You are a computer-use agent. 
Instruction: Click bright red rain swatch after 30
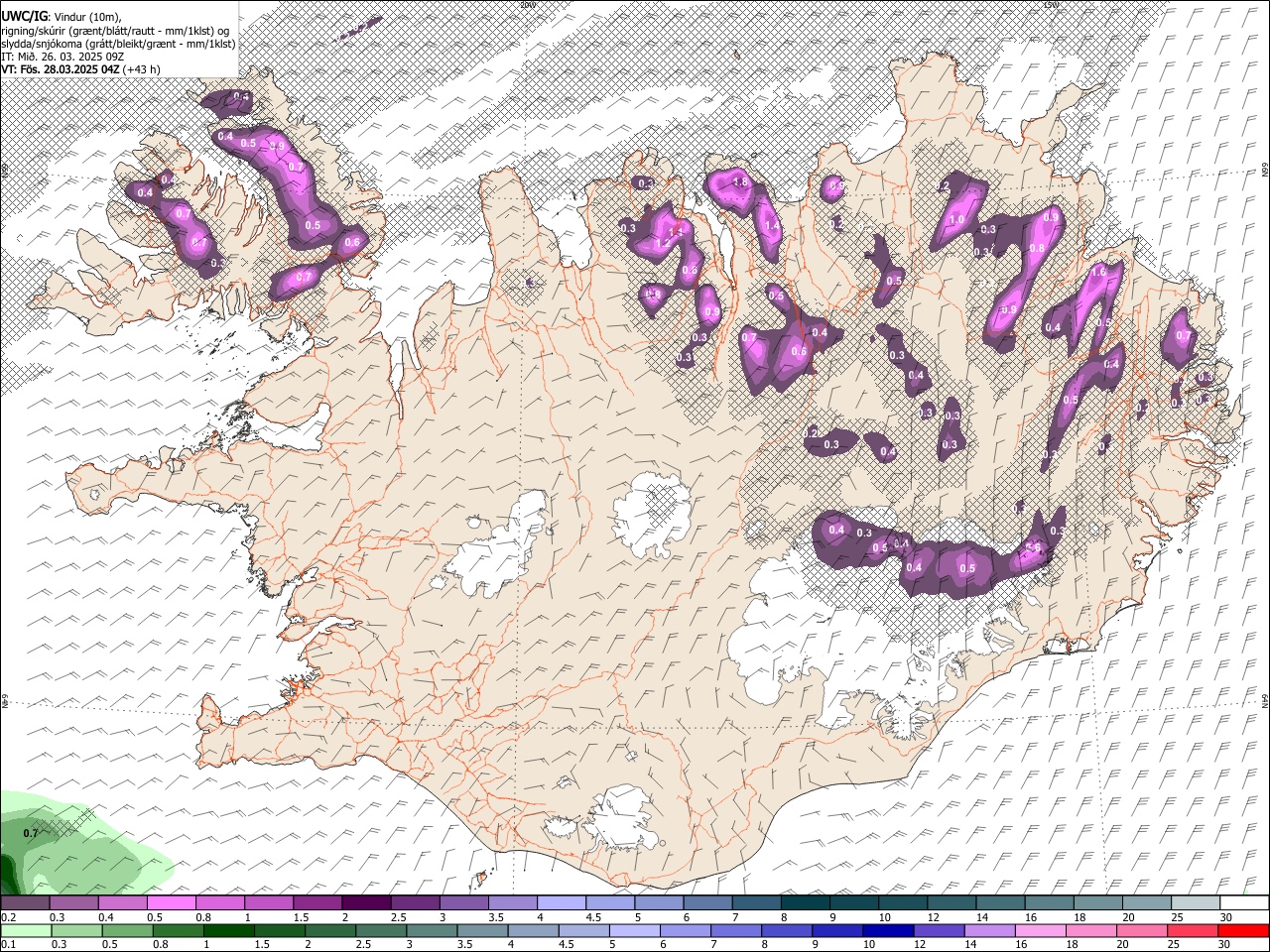click(1244, 930)
